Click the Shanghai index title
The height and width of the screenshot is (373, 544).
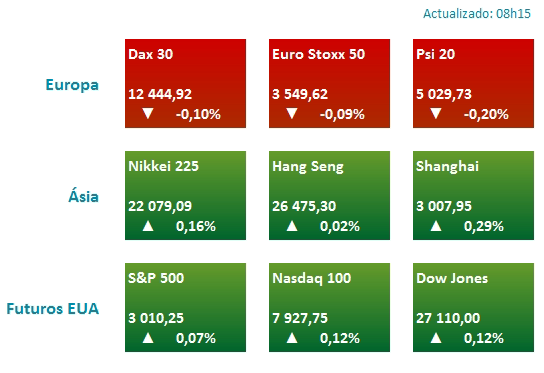[448, 166]
